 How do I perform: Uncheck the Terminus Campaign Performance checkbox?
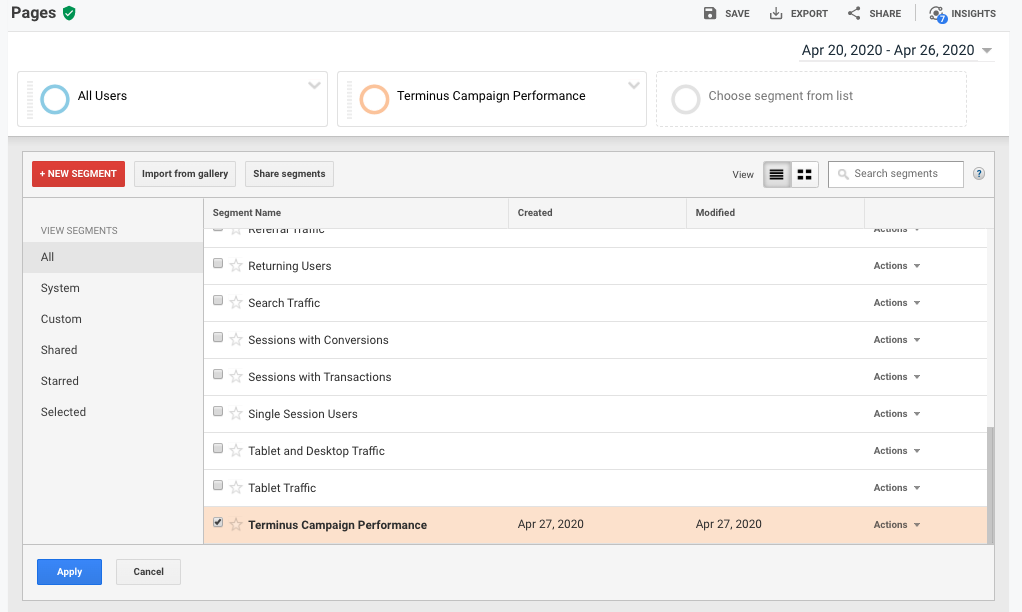click(218, 522)
